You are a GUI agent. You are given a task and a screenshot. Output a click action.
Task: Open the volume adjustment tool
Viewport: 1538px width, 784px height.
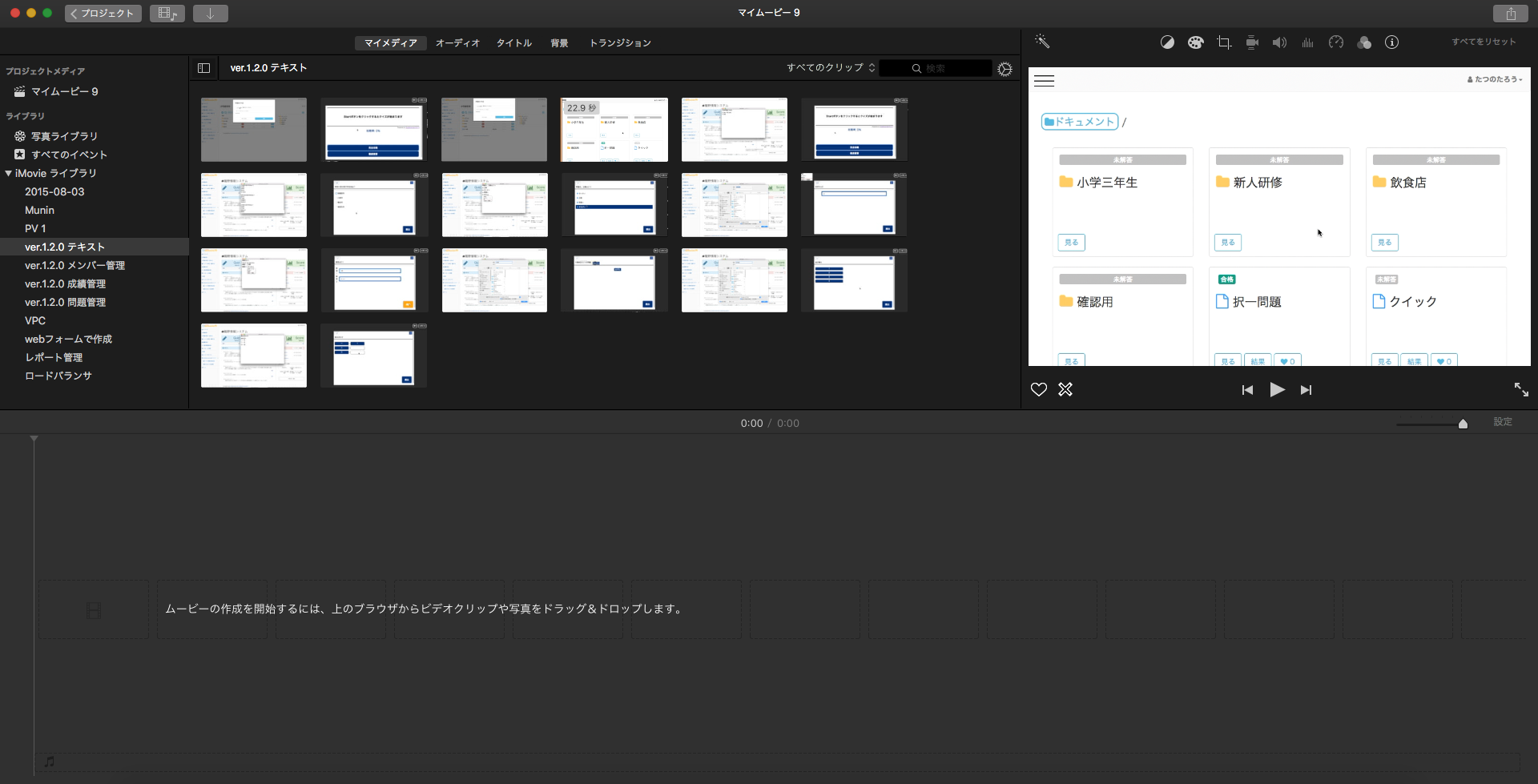coord(1279,42)
